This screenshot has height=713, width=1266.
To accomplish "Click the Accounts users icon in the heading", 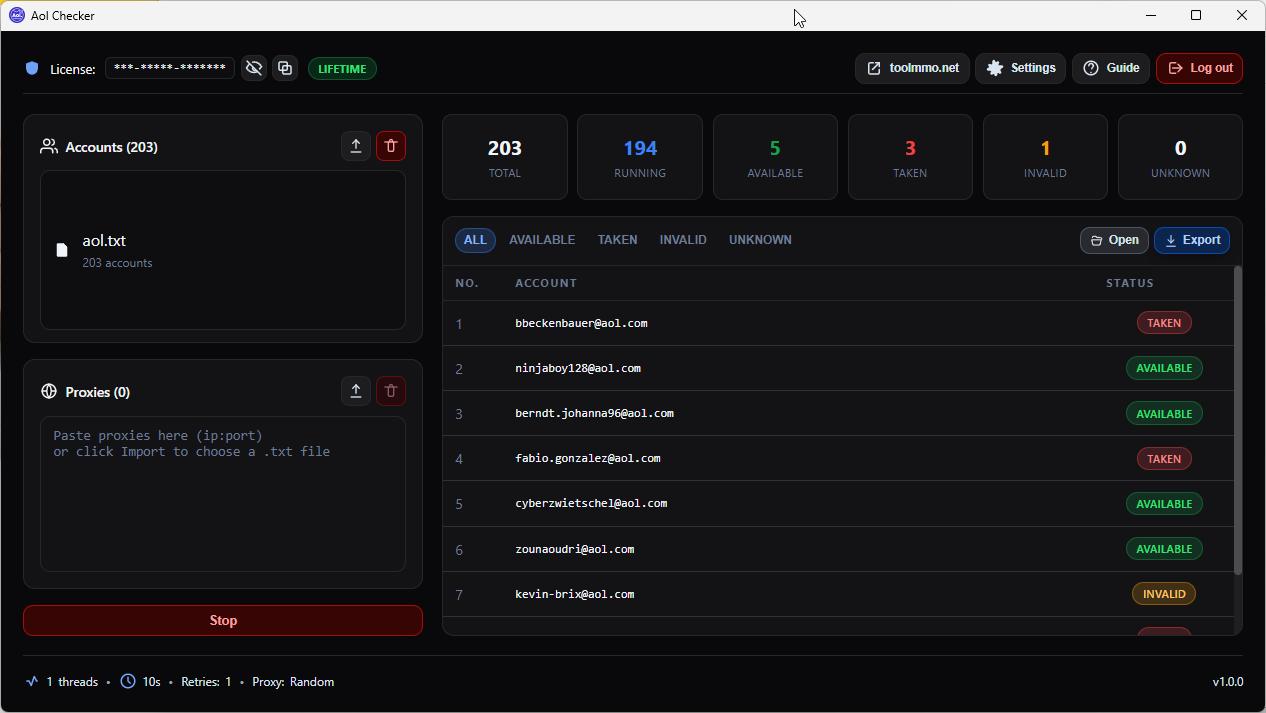I will click(48, 147).
